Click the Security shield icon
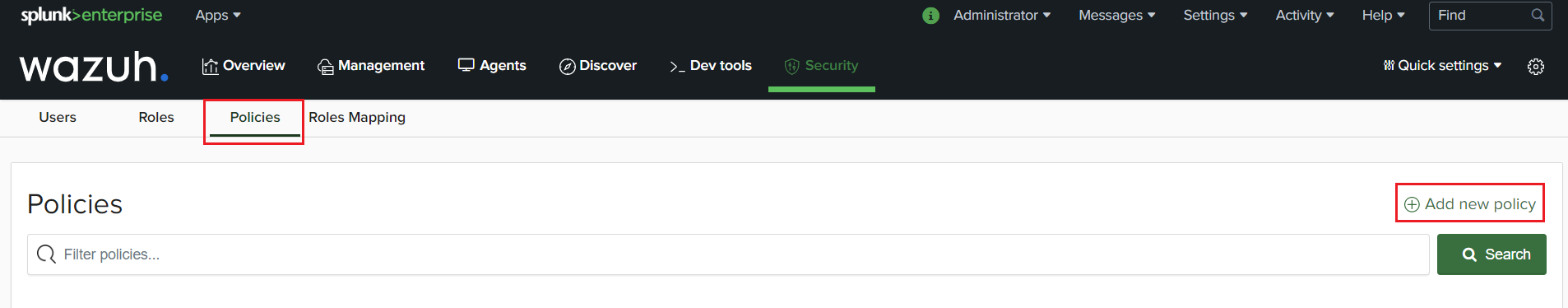The height and width of the screenshot is (308, 1568). [x=792, y=66]
